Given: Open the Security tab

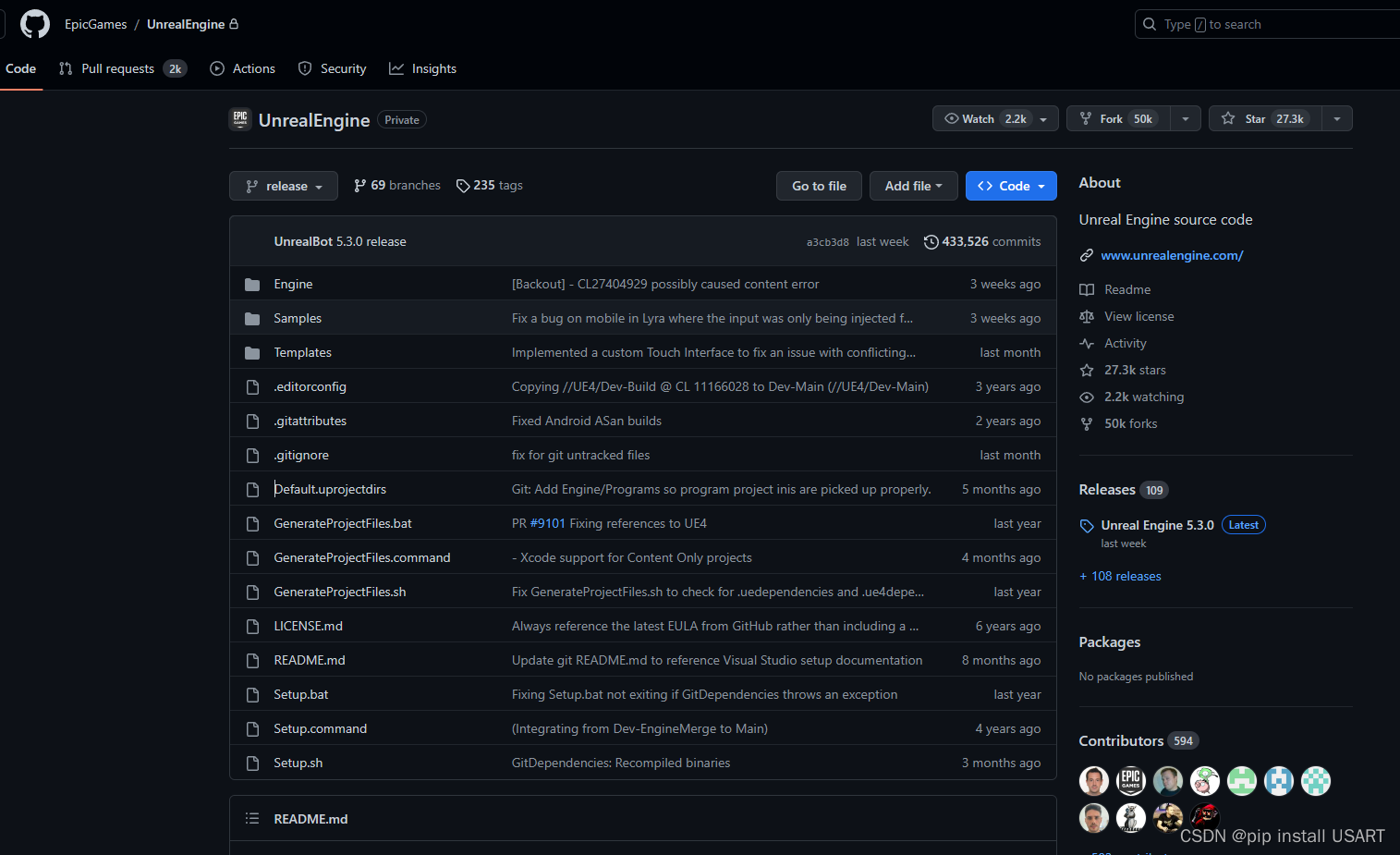Looking at the screenshot, I should click(332, 68).
